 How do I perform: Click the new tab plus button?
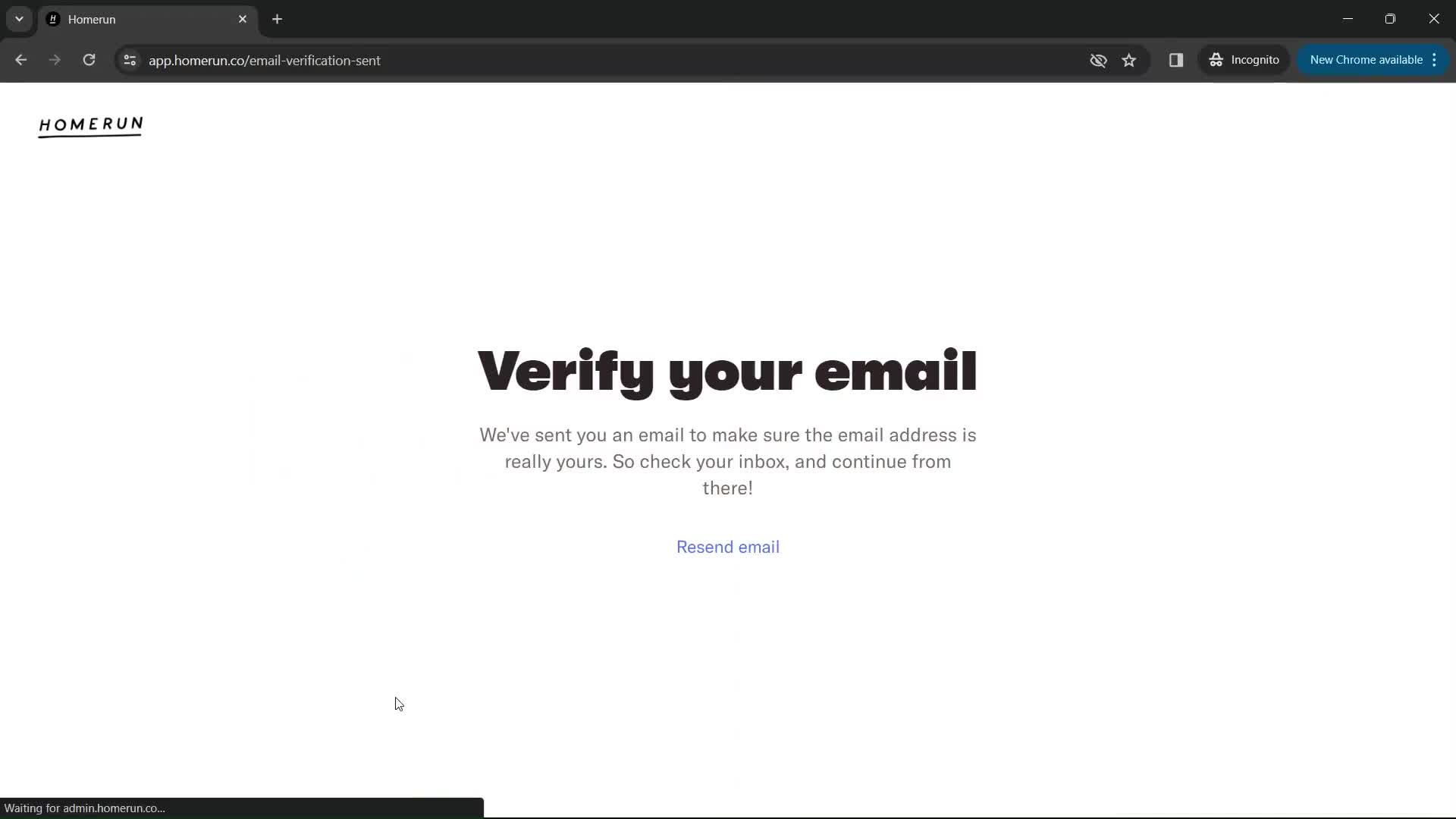tap(278, 18)
